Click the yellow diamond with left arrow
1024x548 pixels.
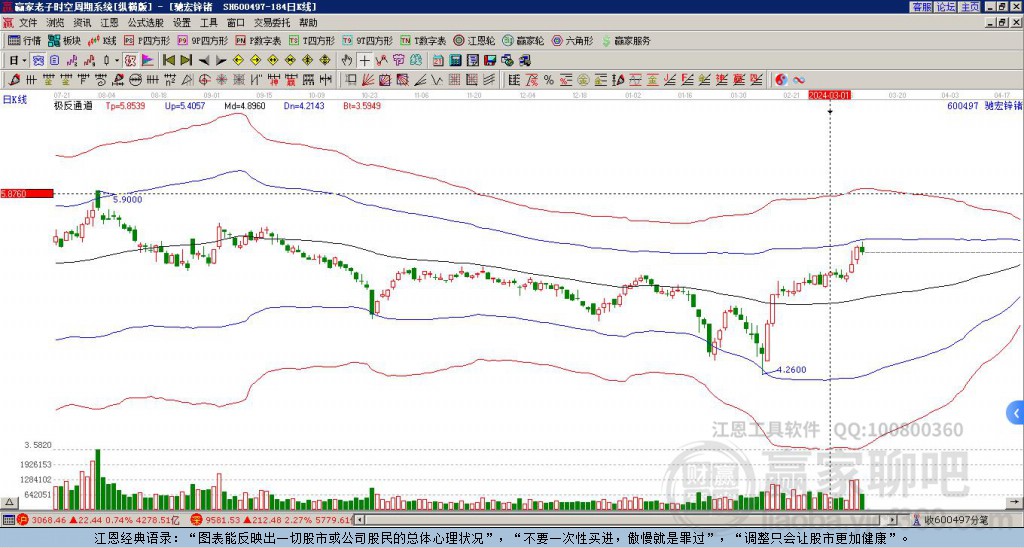(238, 60)
